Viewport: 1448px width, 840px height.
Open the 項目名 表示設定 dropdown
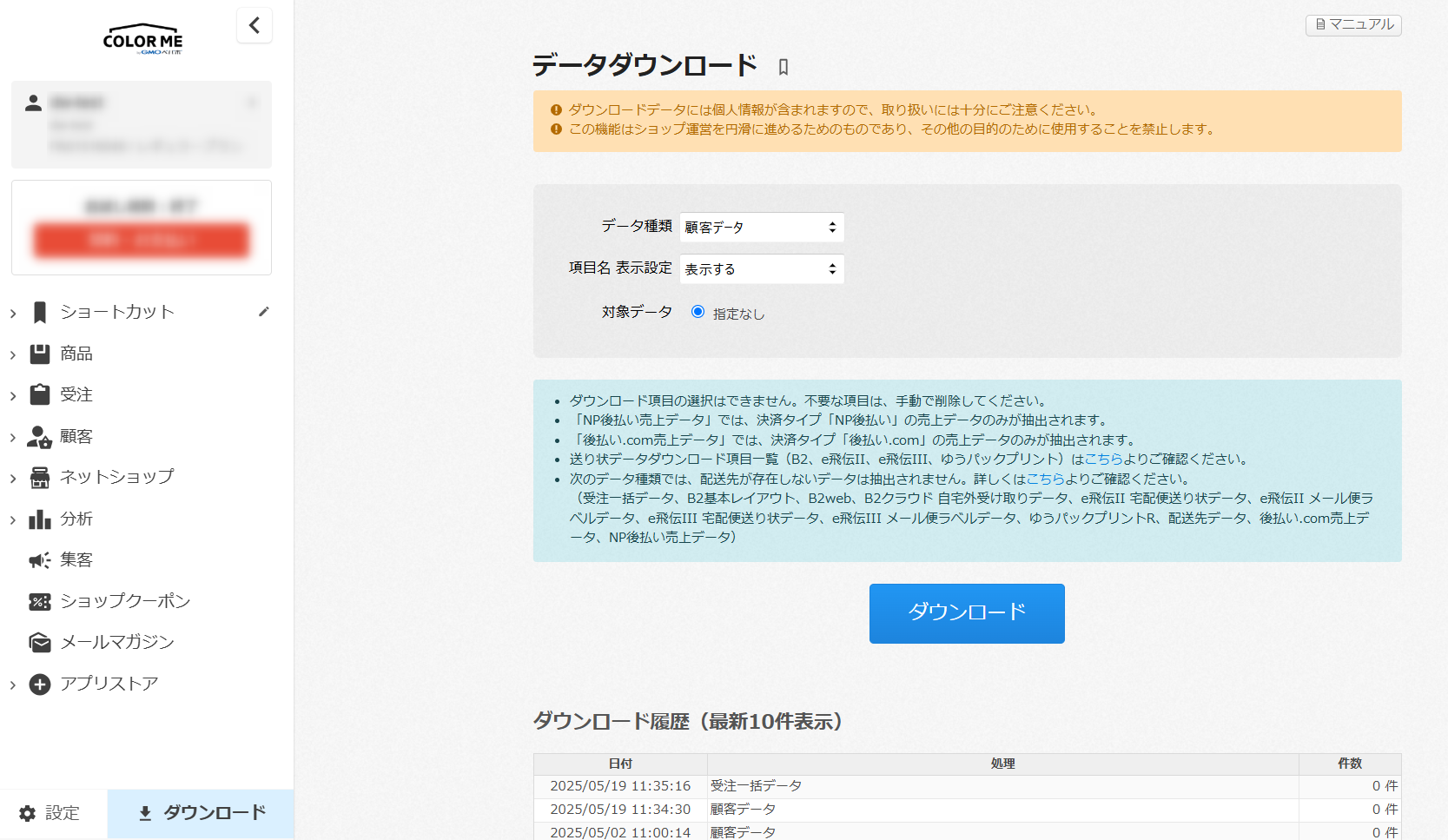click(x=761, y=269)
